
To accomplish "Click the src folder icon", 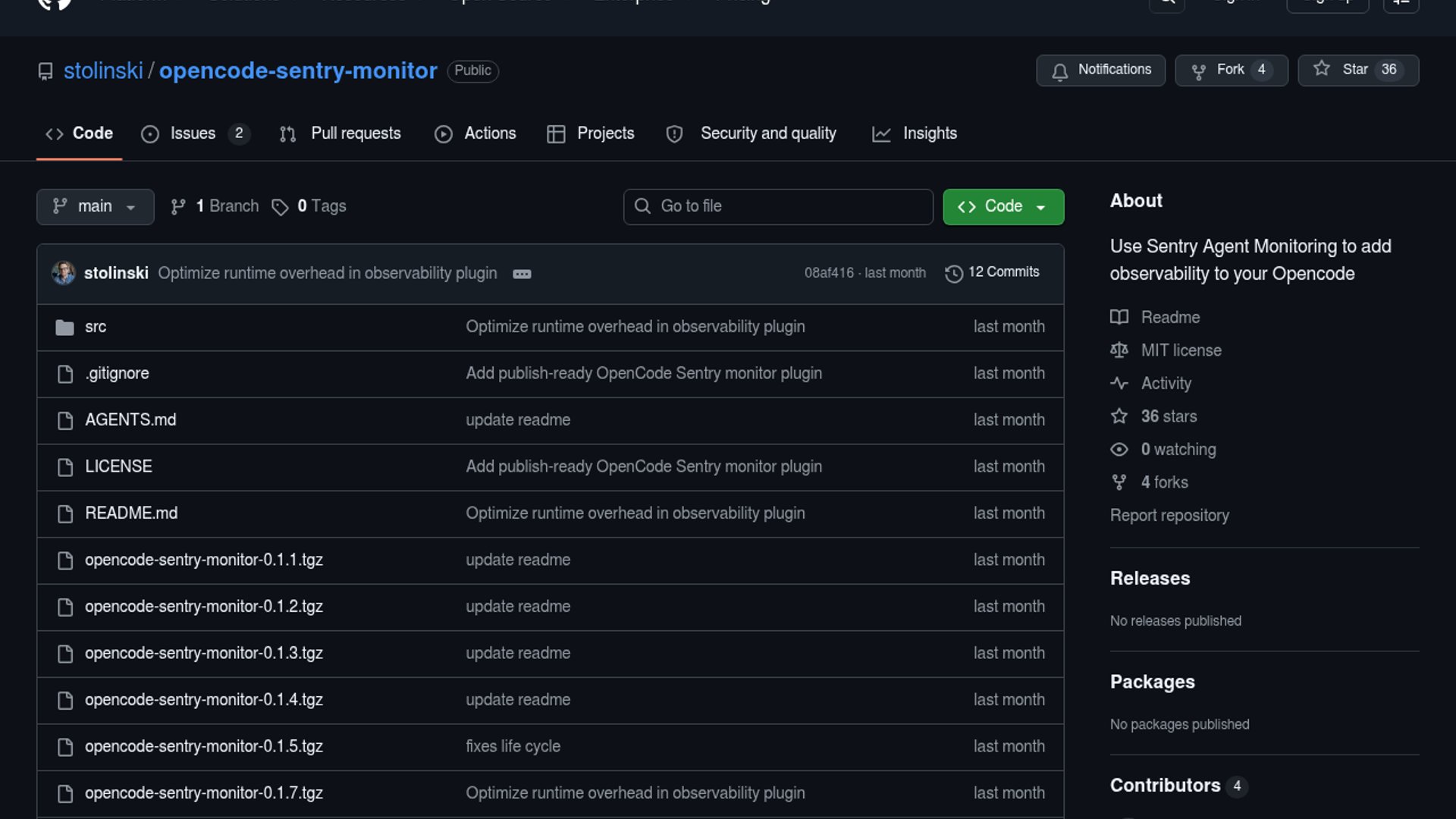I will point(64,328).
